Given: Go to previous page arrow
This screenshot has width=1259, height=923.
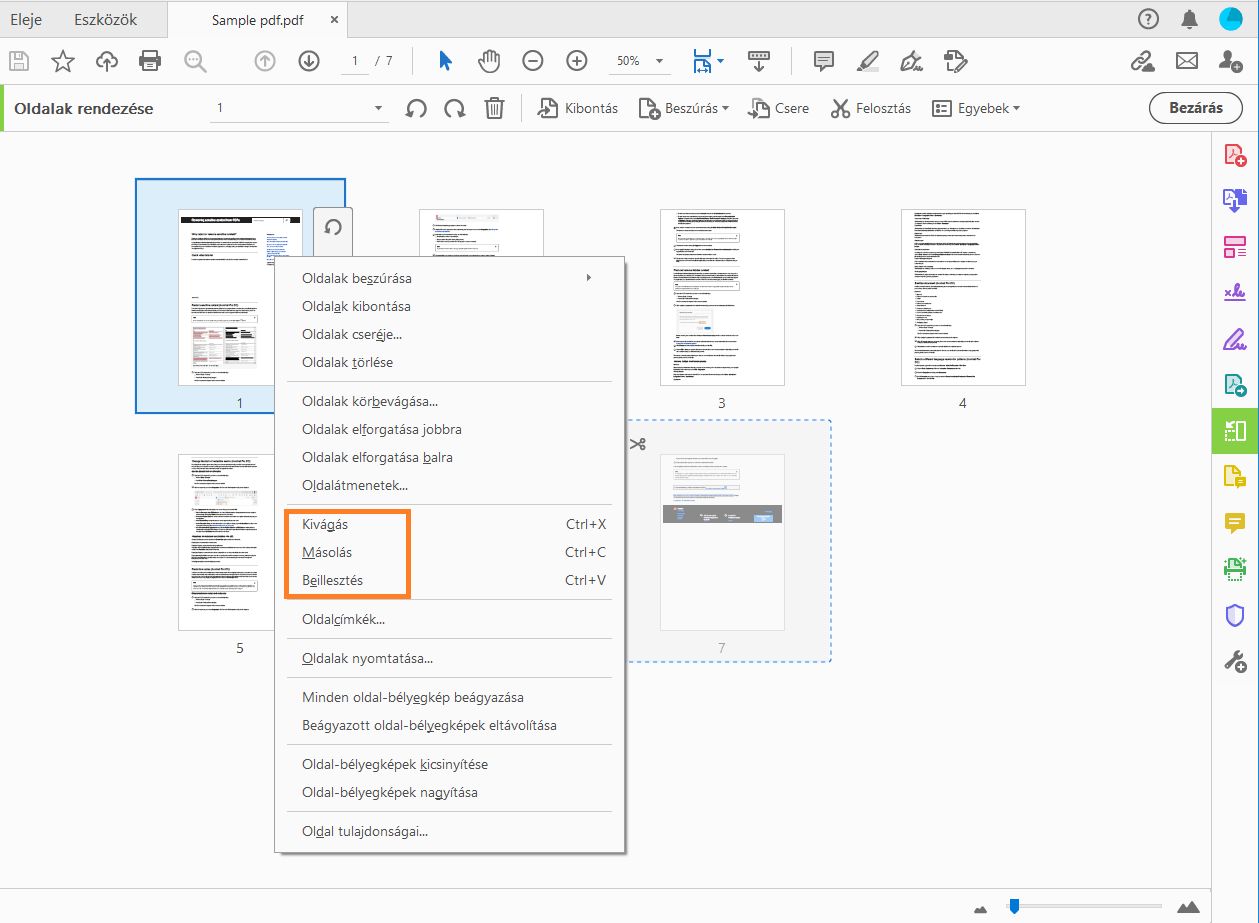Looking at the screenshot, I should pyautogui.click(x=265, y=61).
